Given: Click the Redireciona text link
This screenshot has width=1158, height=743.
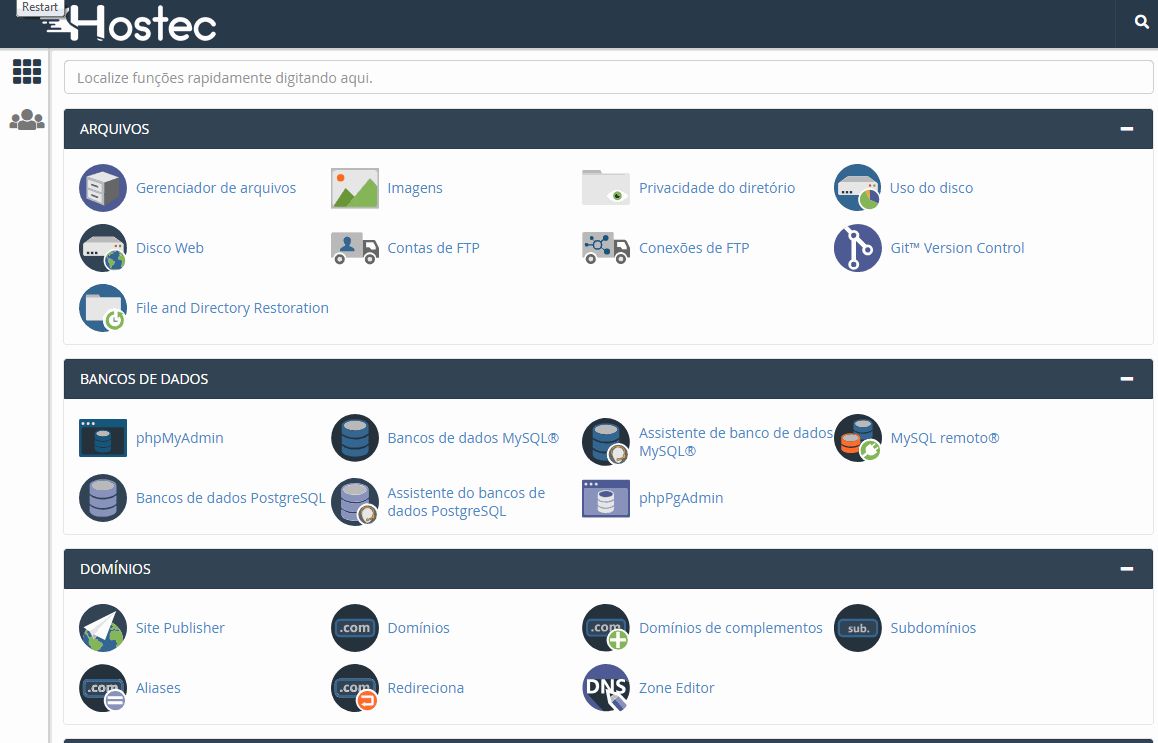Looking at the screenshot, I should point(425,688).
